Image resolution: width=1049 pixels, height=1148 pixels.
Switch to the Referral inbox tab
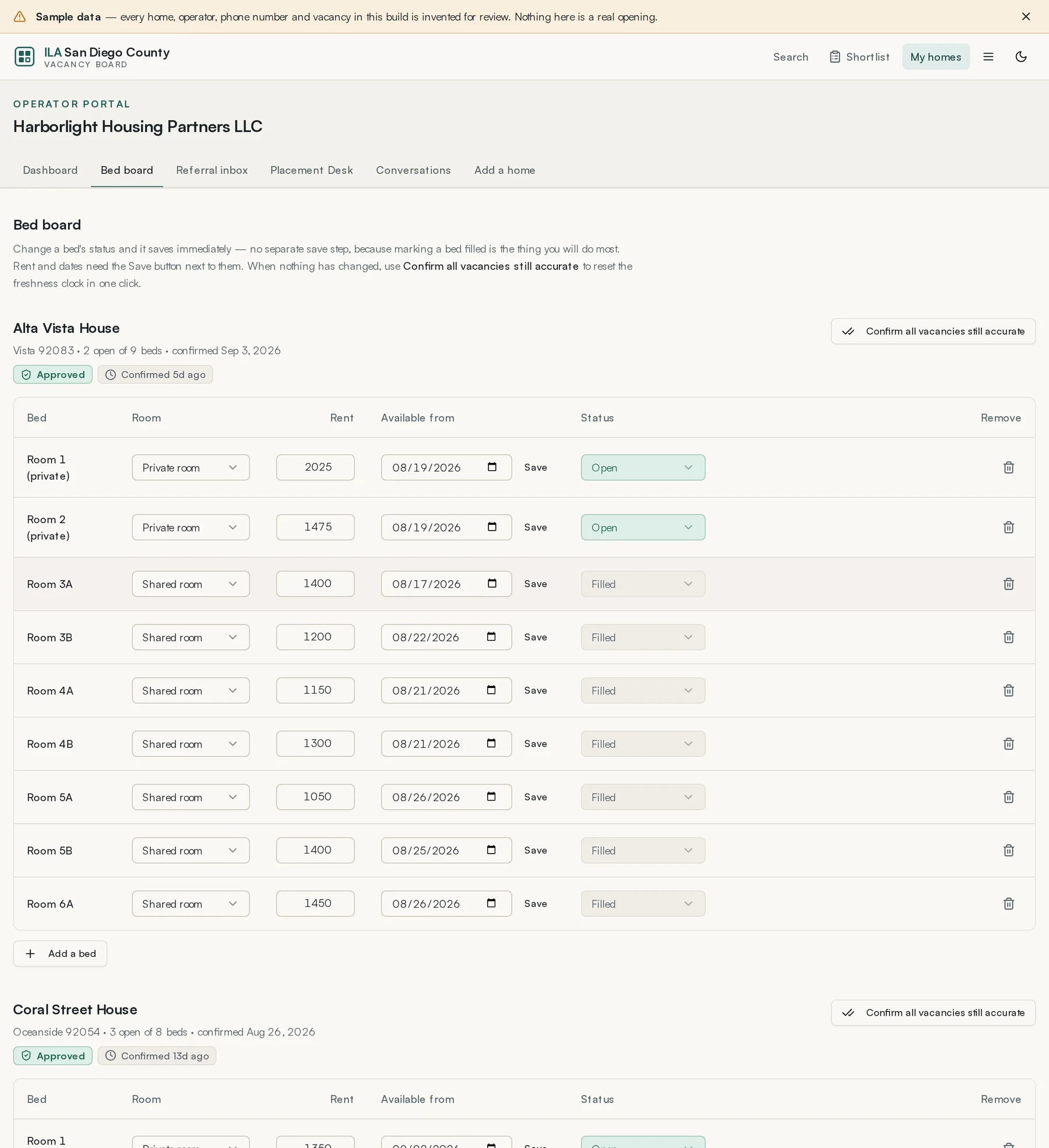(x=212, y=170)
